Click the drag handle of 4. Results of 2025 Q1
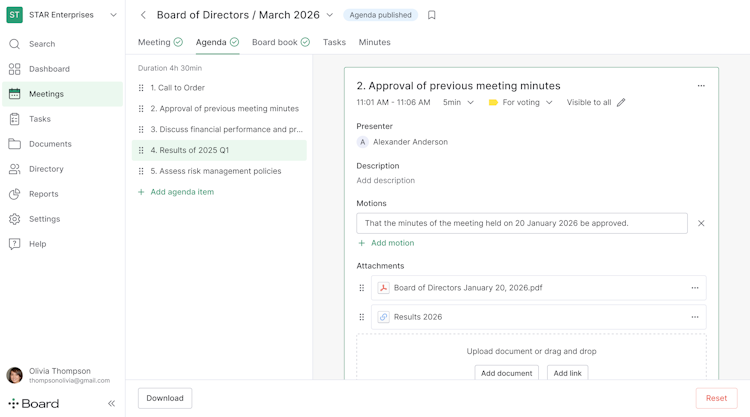This screenshot has width=750, height=417. (141, 150)
